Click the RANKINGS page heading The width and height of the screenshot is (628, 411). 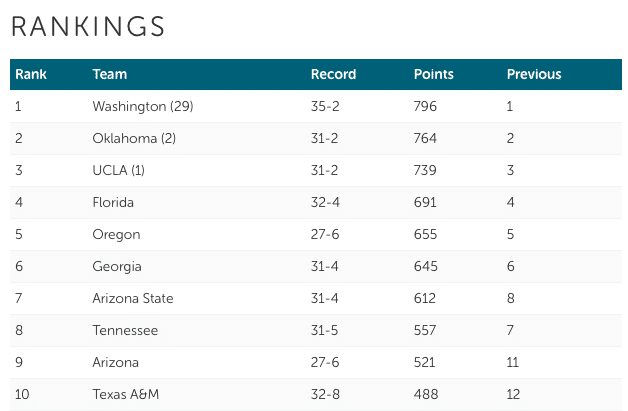(x=88, y=26)
